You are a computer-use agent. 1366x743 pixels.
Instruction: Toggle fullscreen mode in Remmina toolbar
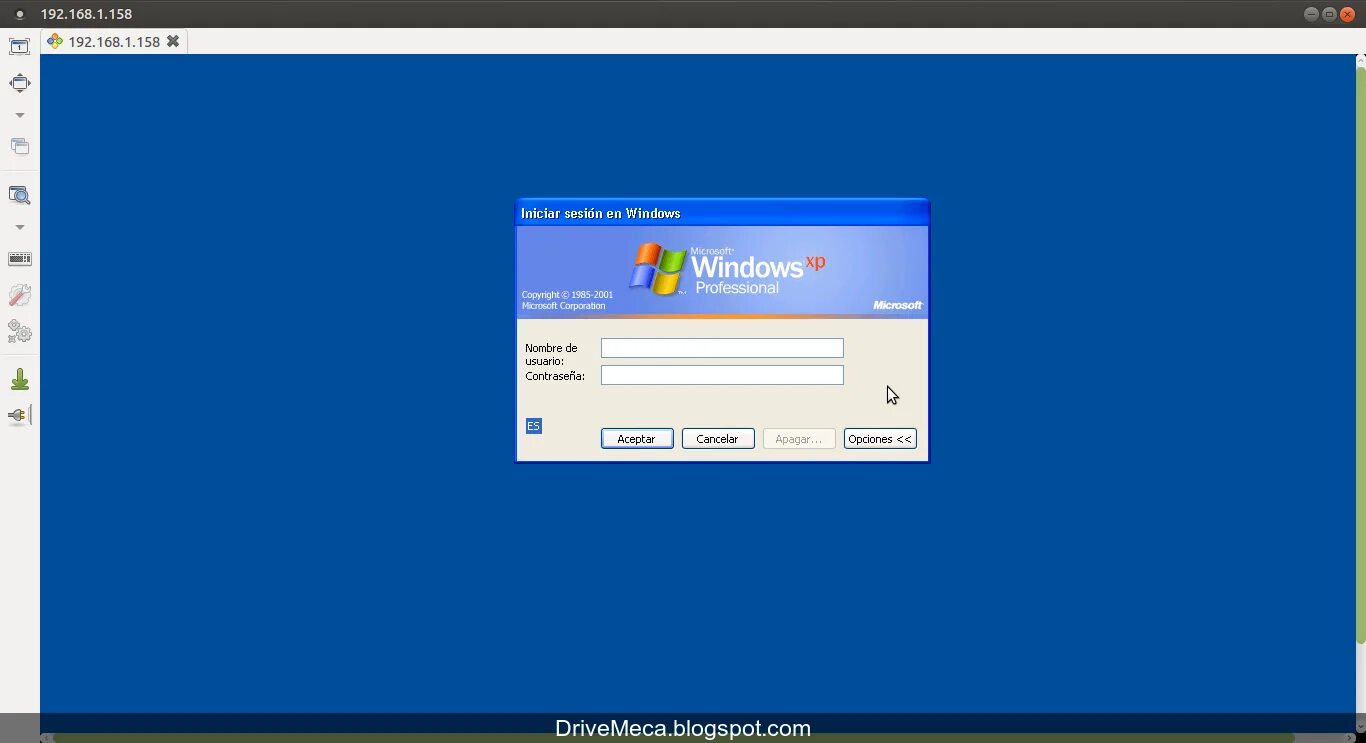point(19,83)
